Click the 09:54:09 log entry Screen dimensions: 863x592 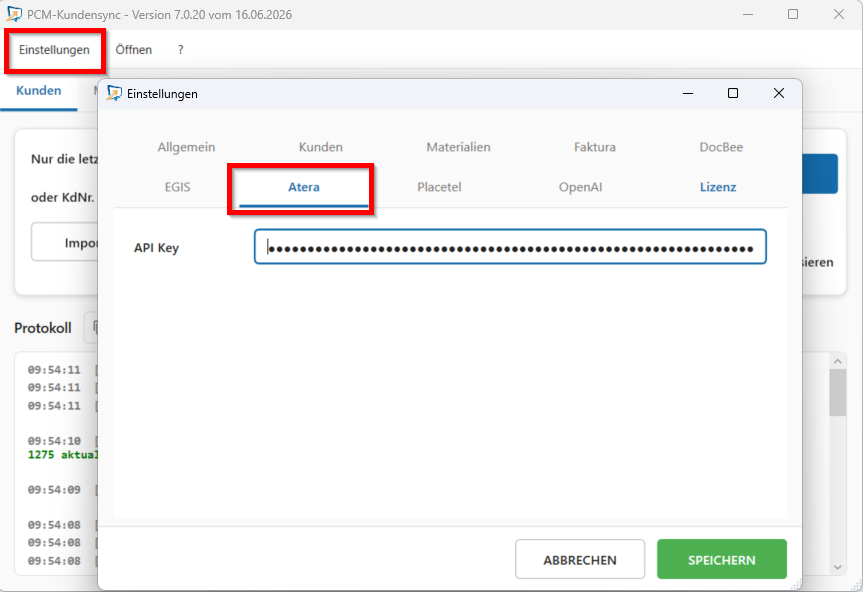click(54, 490)
